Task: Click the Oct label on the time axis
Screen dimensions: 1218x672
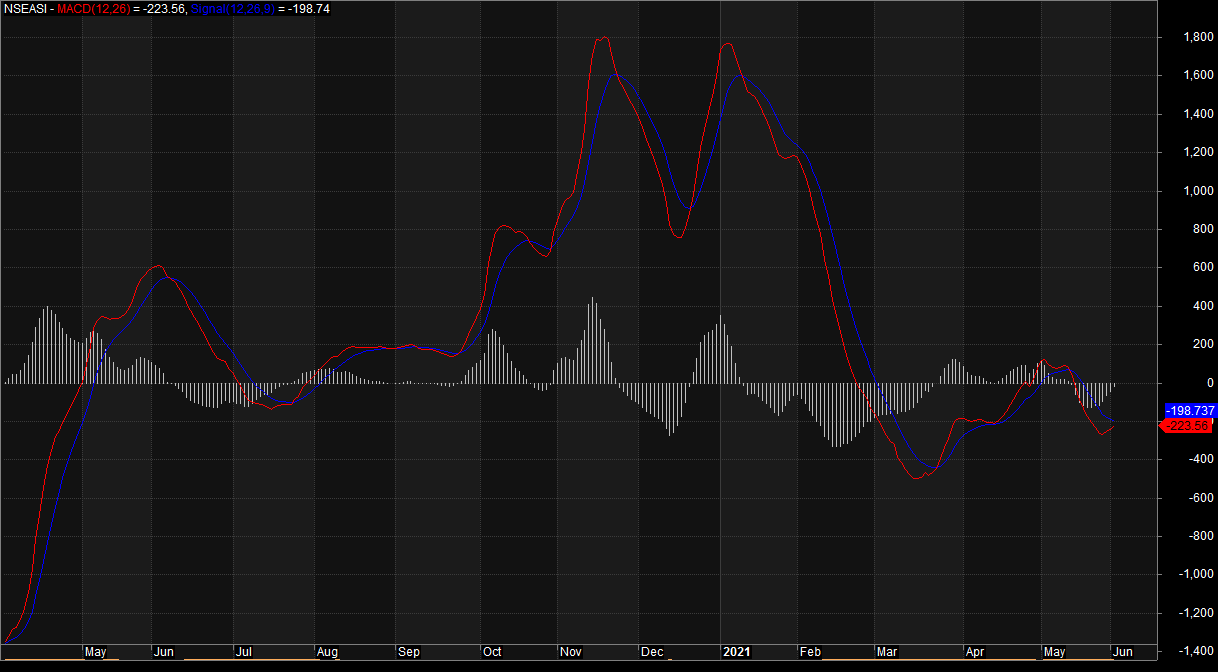Action: coord(492,652)
